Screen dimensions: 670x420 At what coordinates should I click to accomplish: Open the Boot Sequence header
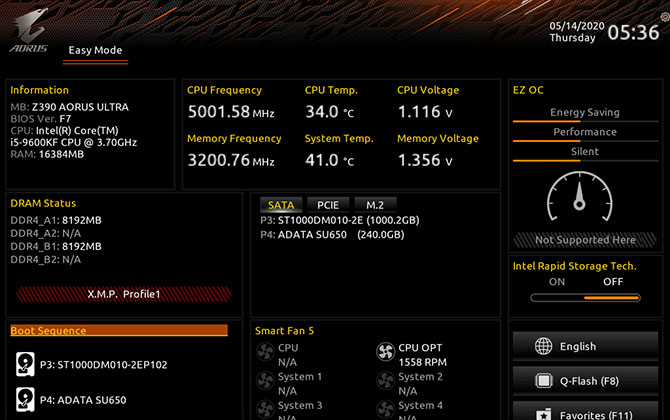pyautogui.click(x=119, y=330)
